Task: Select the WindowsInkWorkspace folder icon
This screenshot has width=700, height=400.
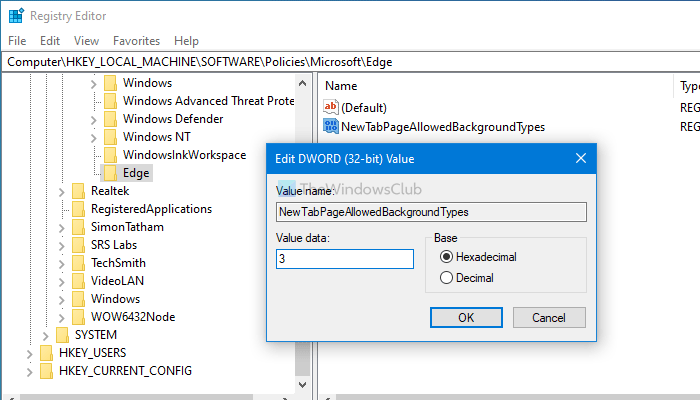Action: click(110, 155)
